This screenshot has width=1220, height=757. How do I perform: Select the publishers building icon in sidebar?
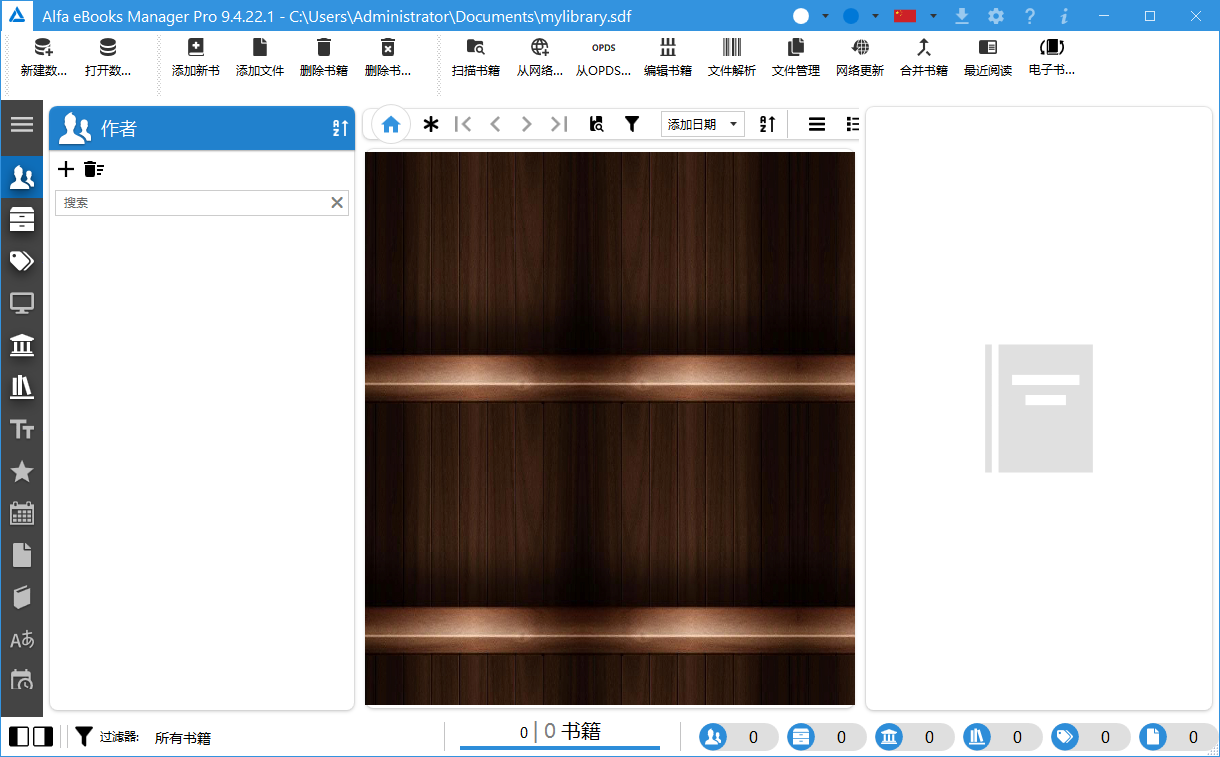point(22,345)
